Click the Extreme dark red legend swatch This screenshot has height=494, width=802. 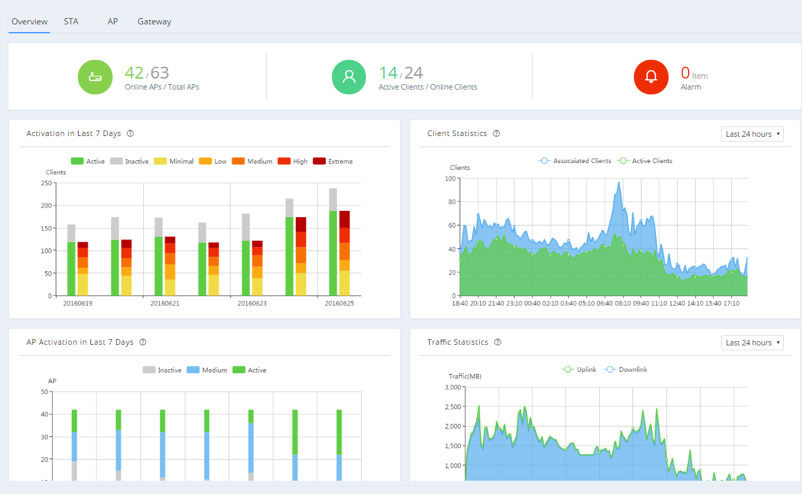320,161
